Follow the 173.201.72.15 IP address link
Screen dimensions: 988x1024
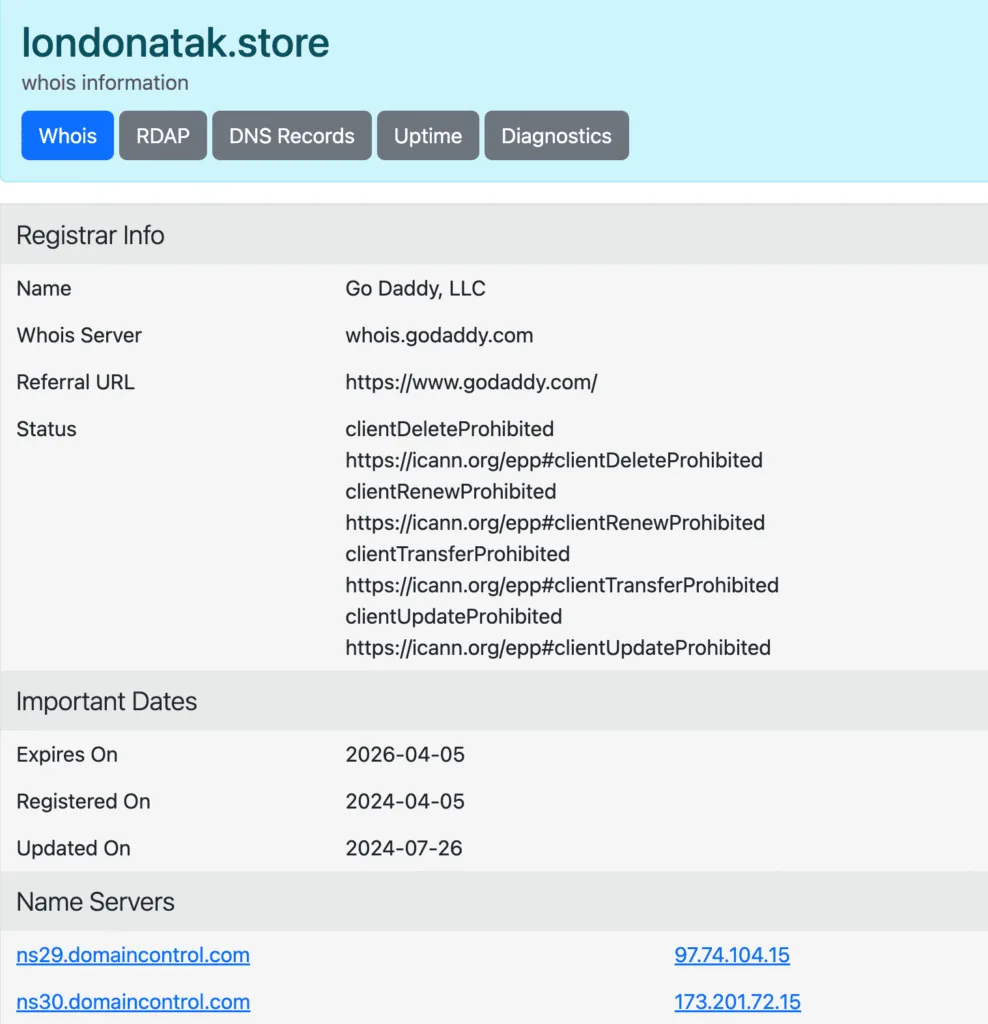tap(737, 1002)
